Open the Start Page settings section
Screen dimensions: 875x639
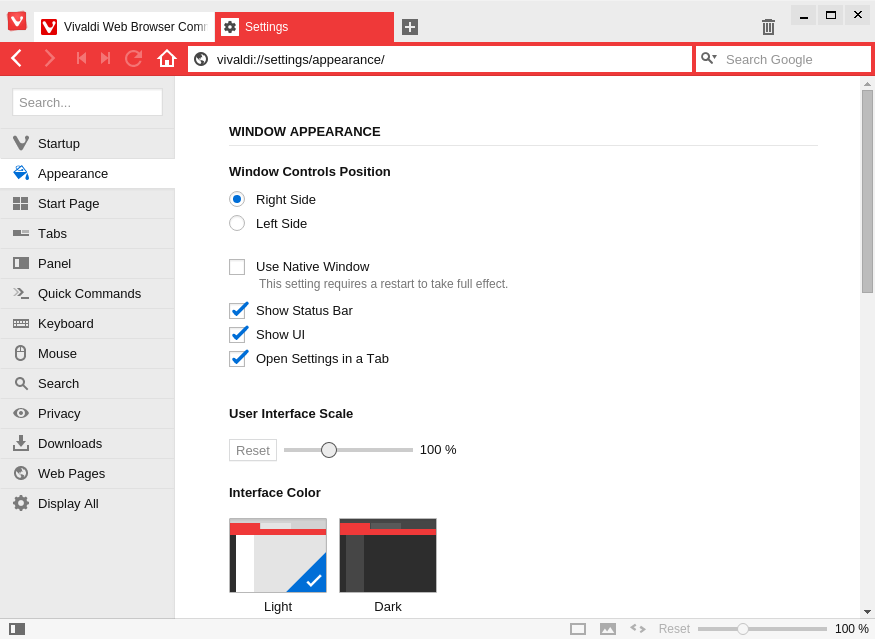[87, 204]
